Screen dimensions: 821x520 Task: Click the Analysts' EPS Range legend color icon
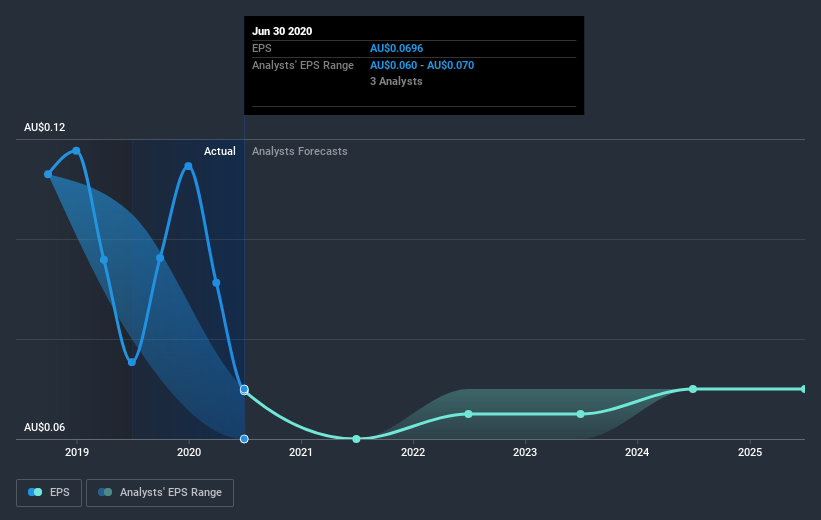(105, 492)
